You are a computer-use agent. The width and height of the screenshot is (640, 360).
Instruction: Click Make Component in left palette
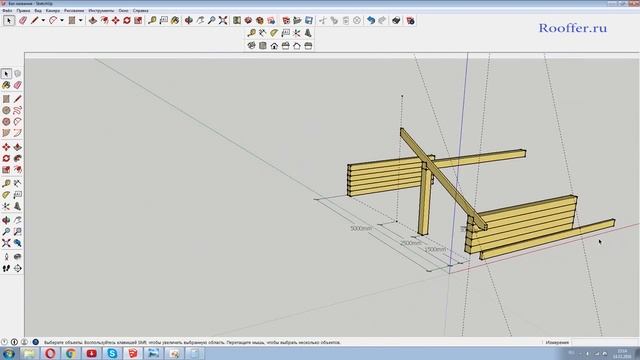tap(18, 73)
